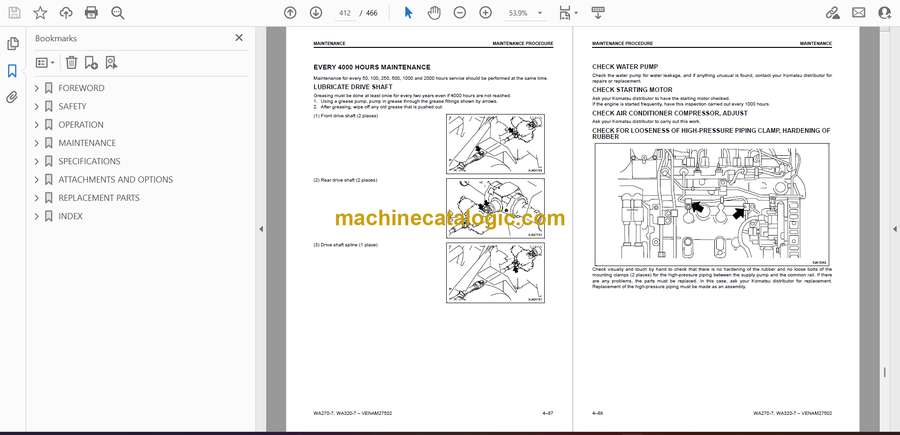Image resolution: width=900 pixels, height=435 pixels.
Task: Send the file by email icon
Action: pyautogui.click(x=859, y=13)
